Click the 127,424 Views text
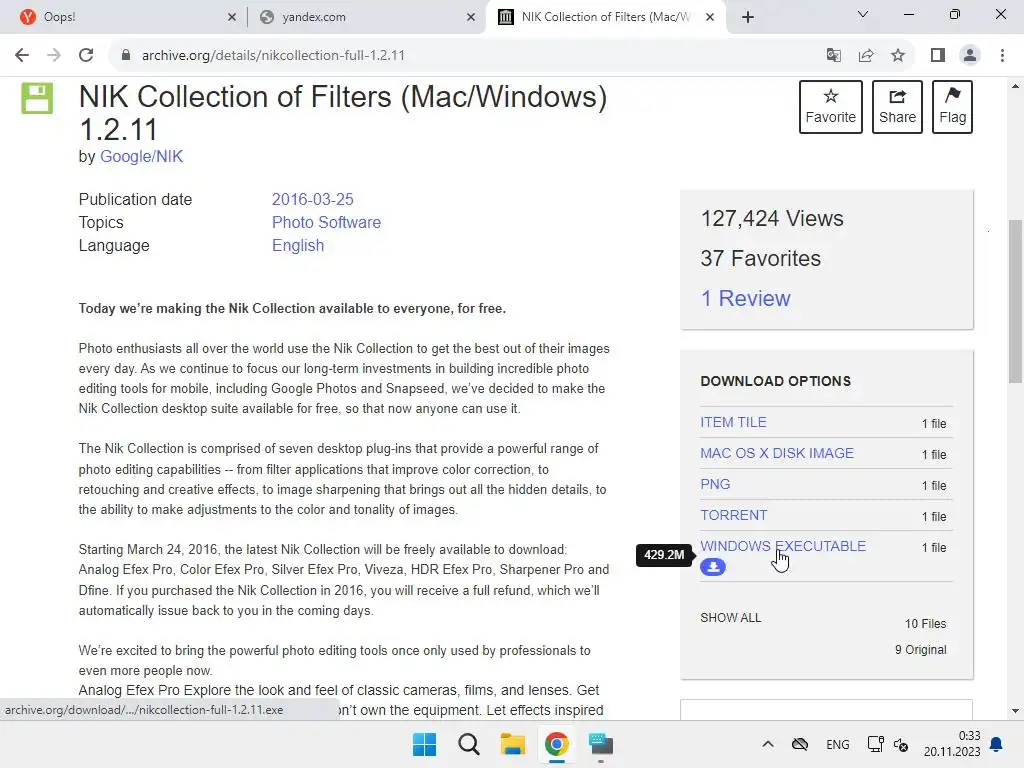The width and height of the screenshot is (1024, 768). pos(772,219)
